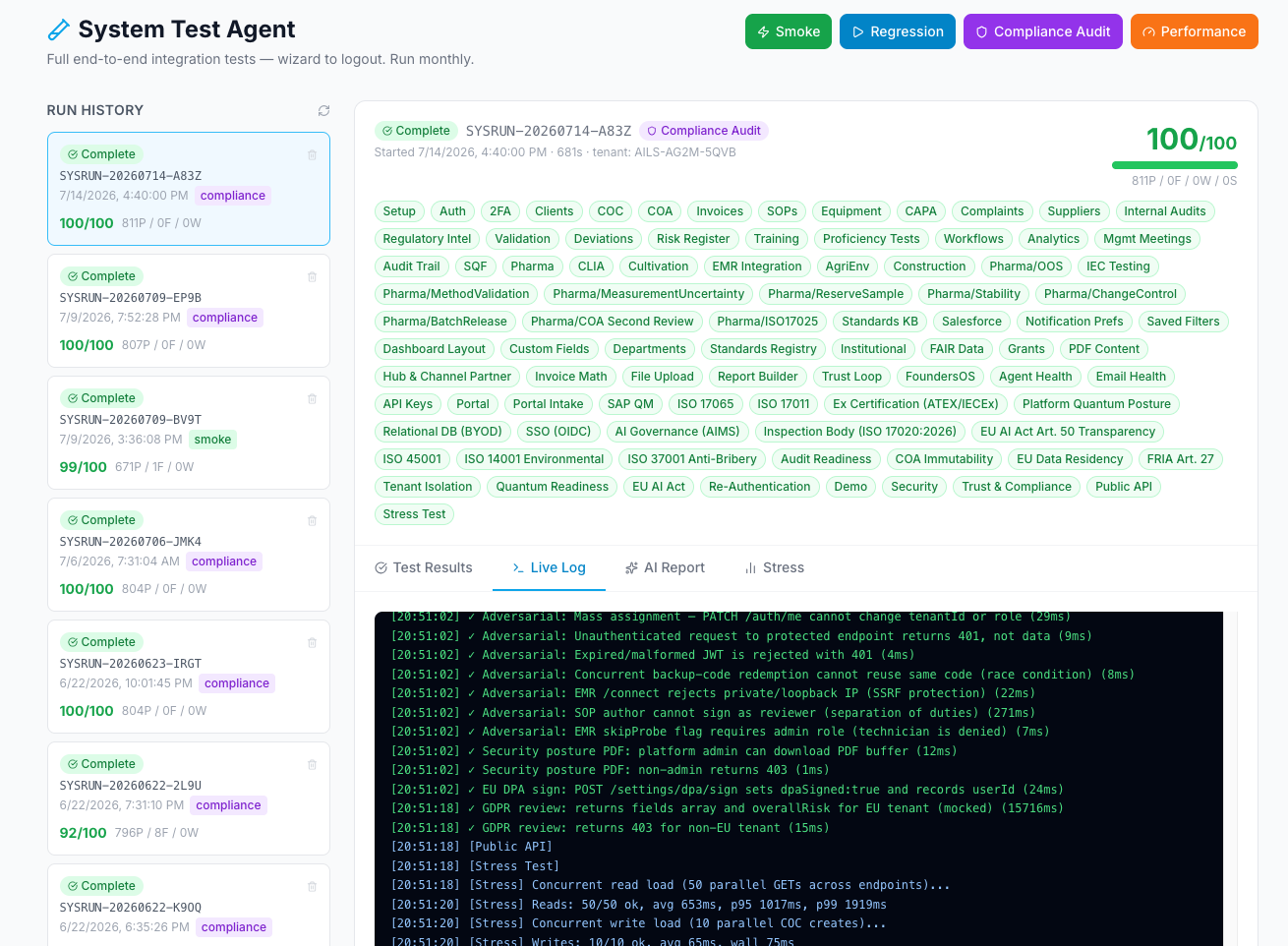This screenshot has width=1288, height=946.
Task: Click the smoke tag on SYSRUN-20260709-BV9T
Action: (x=212, y=440)
